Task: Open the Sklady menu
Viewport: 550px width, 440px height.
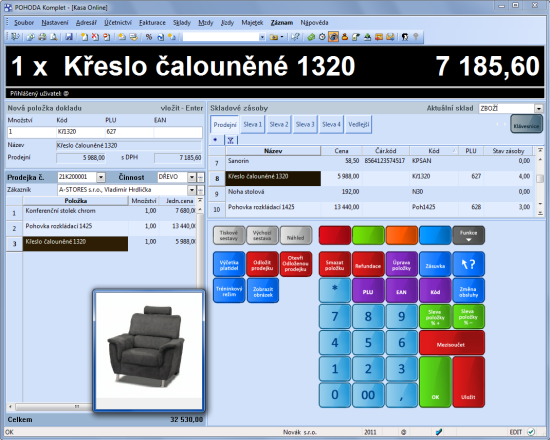Action: pyautogui.click(x=182, y=22)
